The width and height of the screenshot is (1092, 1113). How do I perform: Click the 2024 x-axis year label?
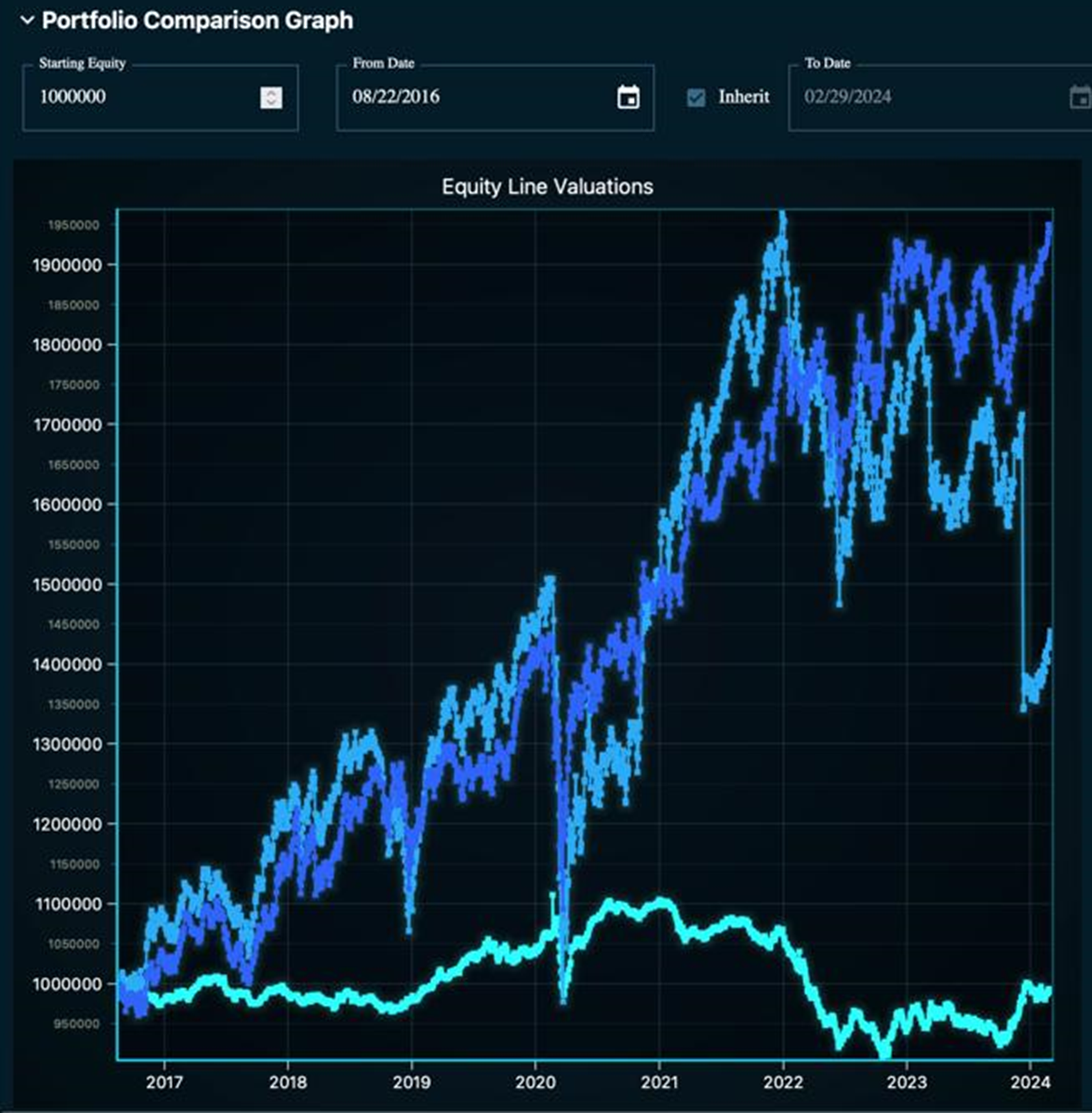[x=1030, y=1082]
